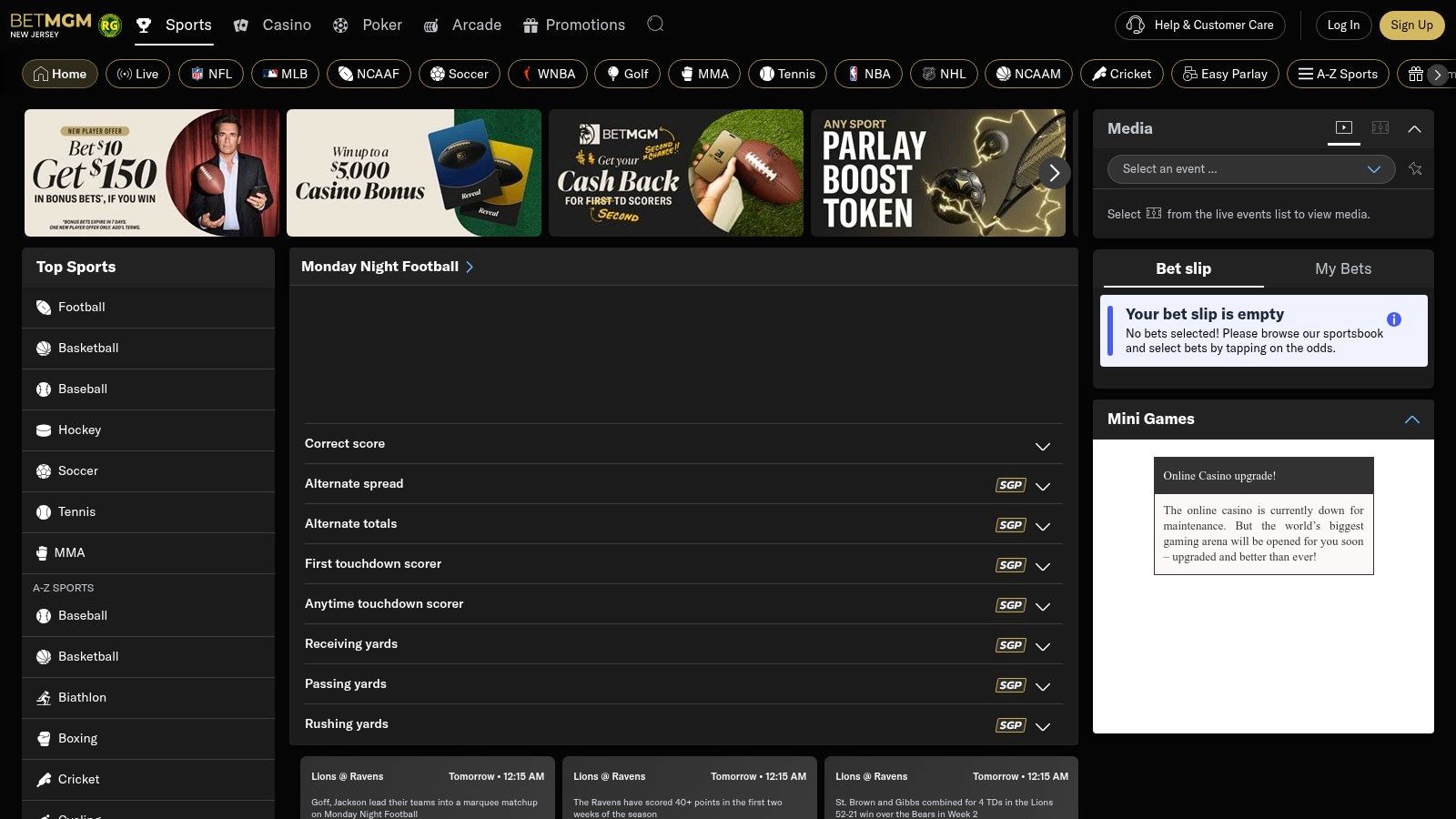Click the favorite star next to event selector
1456x819 pixels.
click(1414, 169)
